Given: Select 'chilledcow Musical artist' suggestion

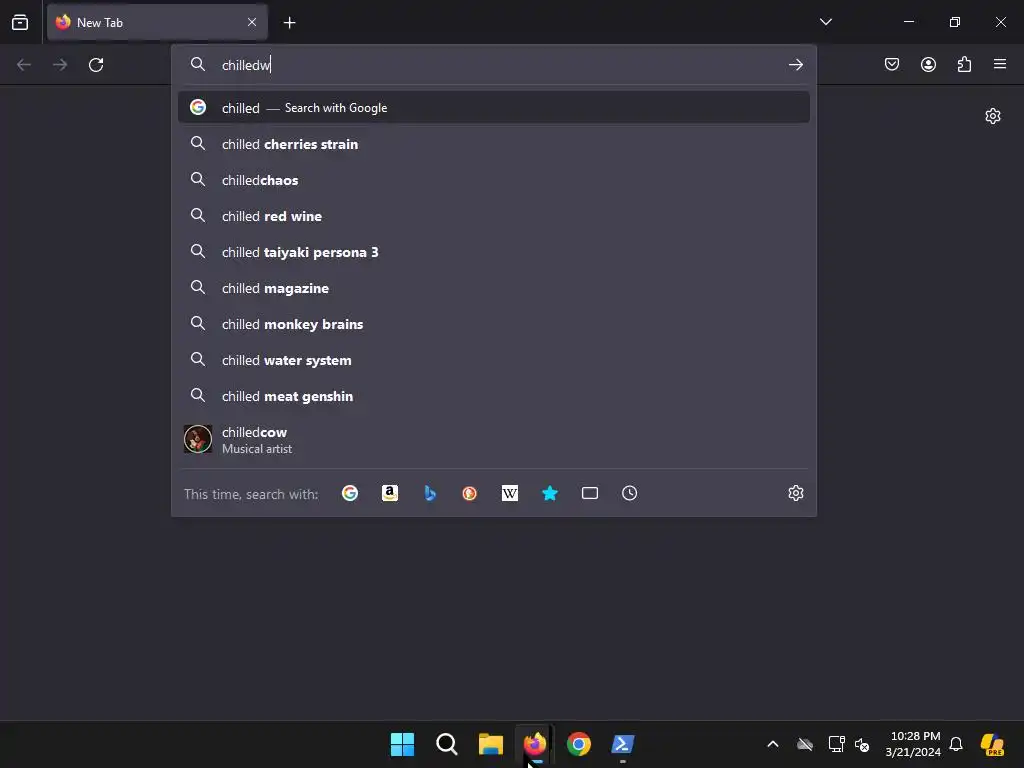Looking at the screenshot, I should coord(494,440).
